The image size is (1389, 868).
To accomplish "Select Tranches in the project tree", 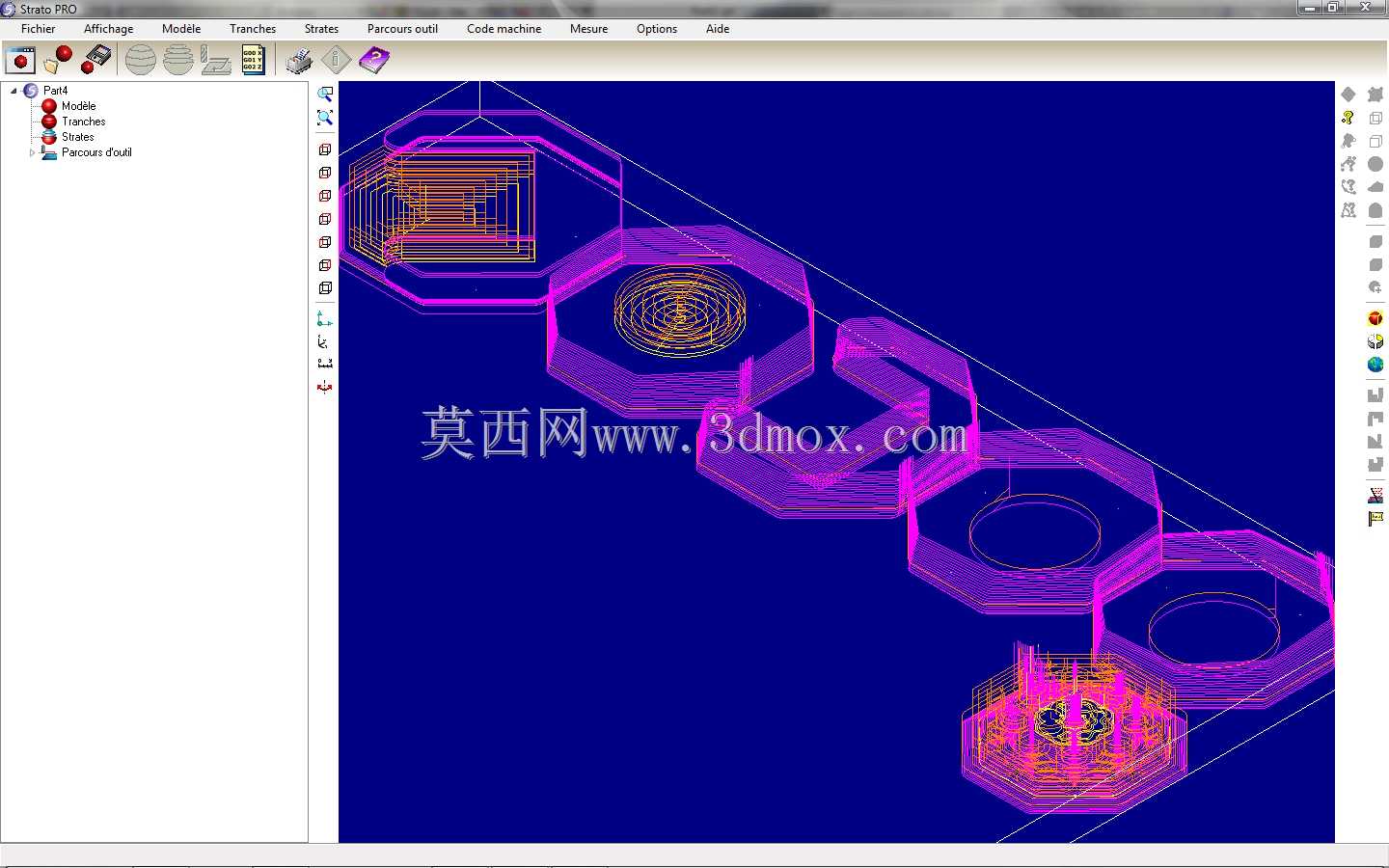I will (83, 122).
